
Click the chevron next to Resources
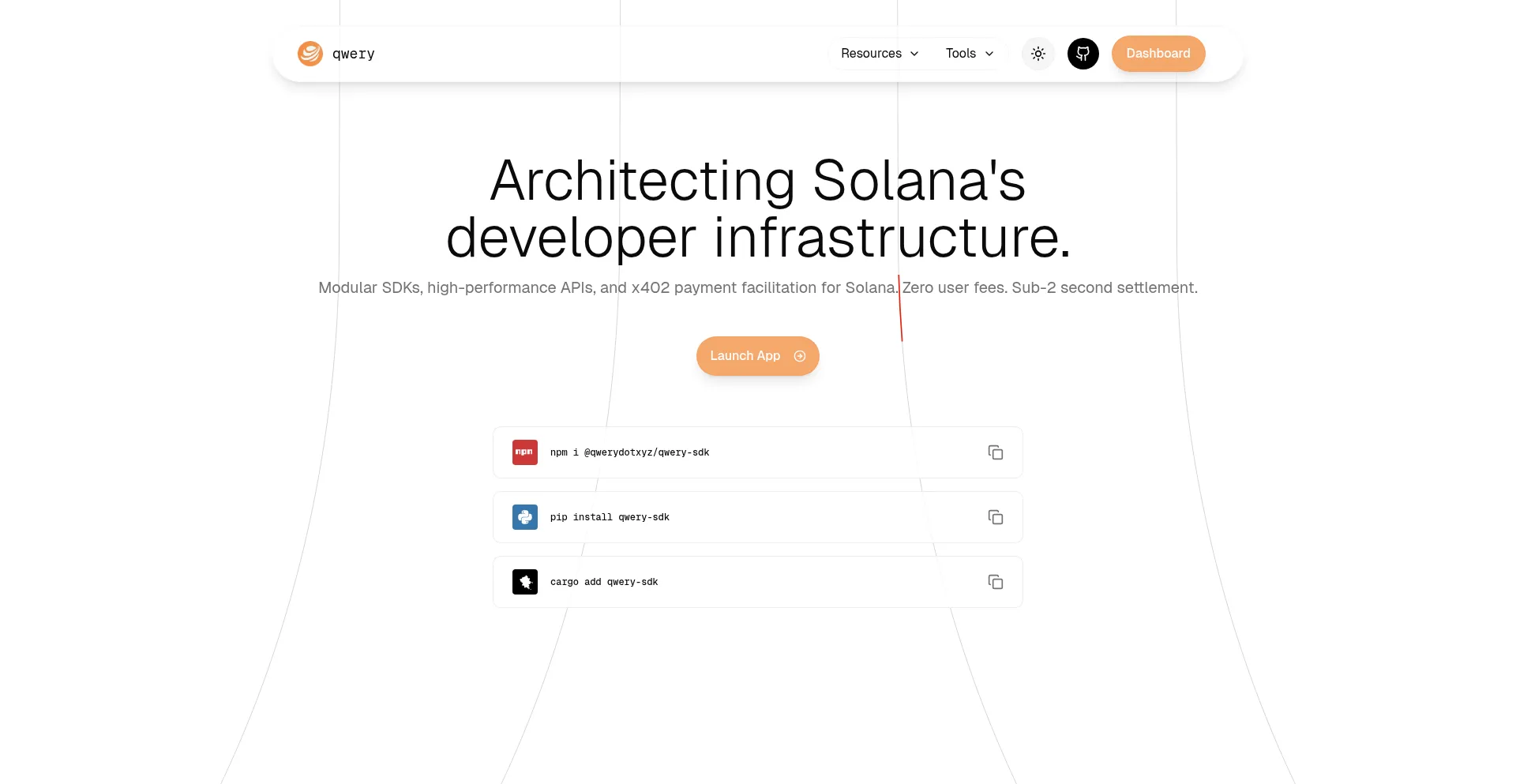point(914,54)
